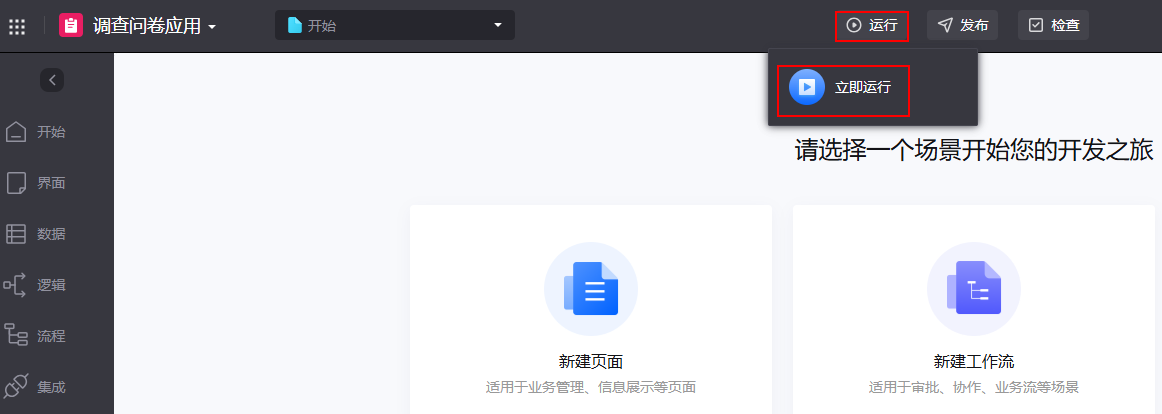Click the file icon in page selector
Viewport: 1162px width, 414px height.
point(295,26)
